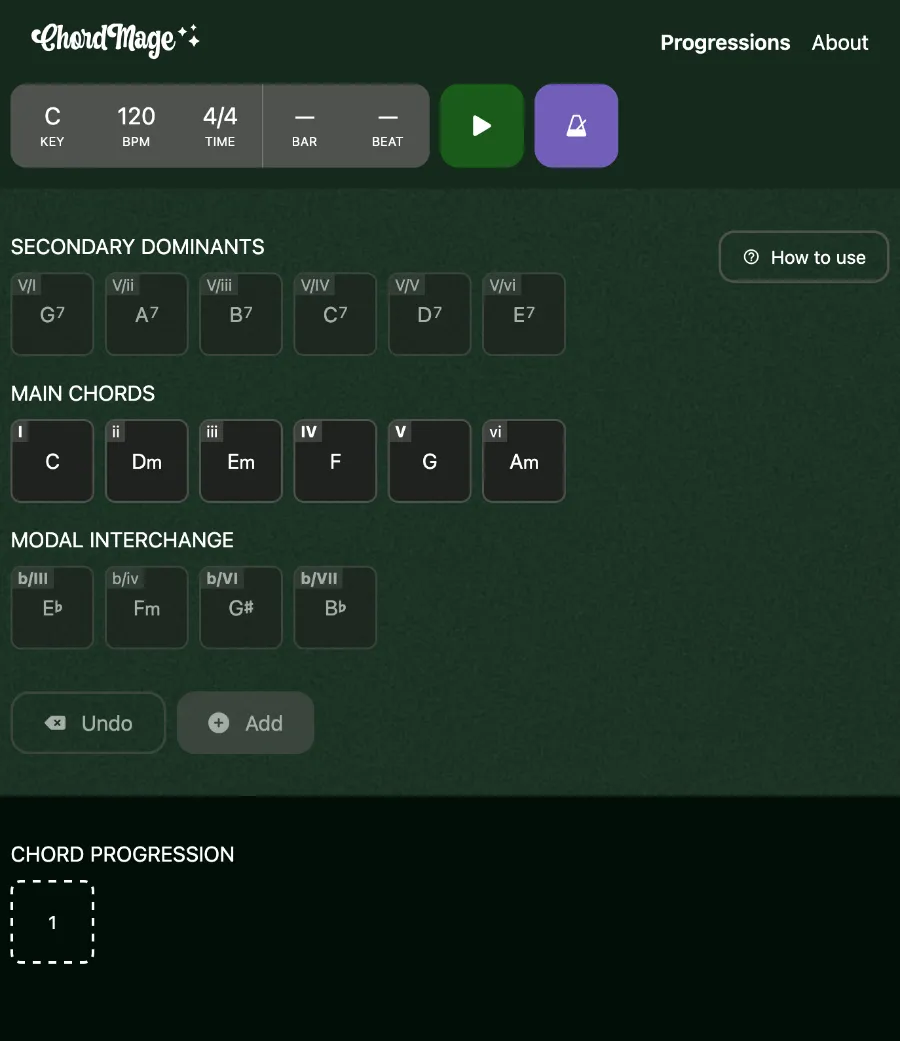Viewport: 900px width, 1041px height.
Task: Toggle the purple metronome icon
Action: (576, 125)
